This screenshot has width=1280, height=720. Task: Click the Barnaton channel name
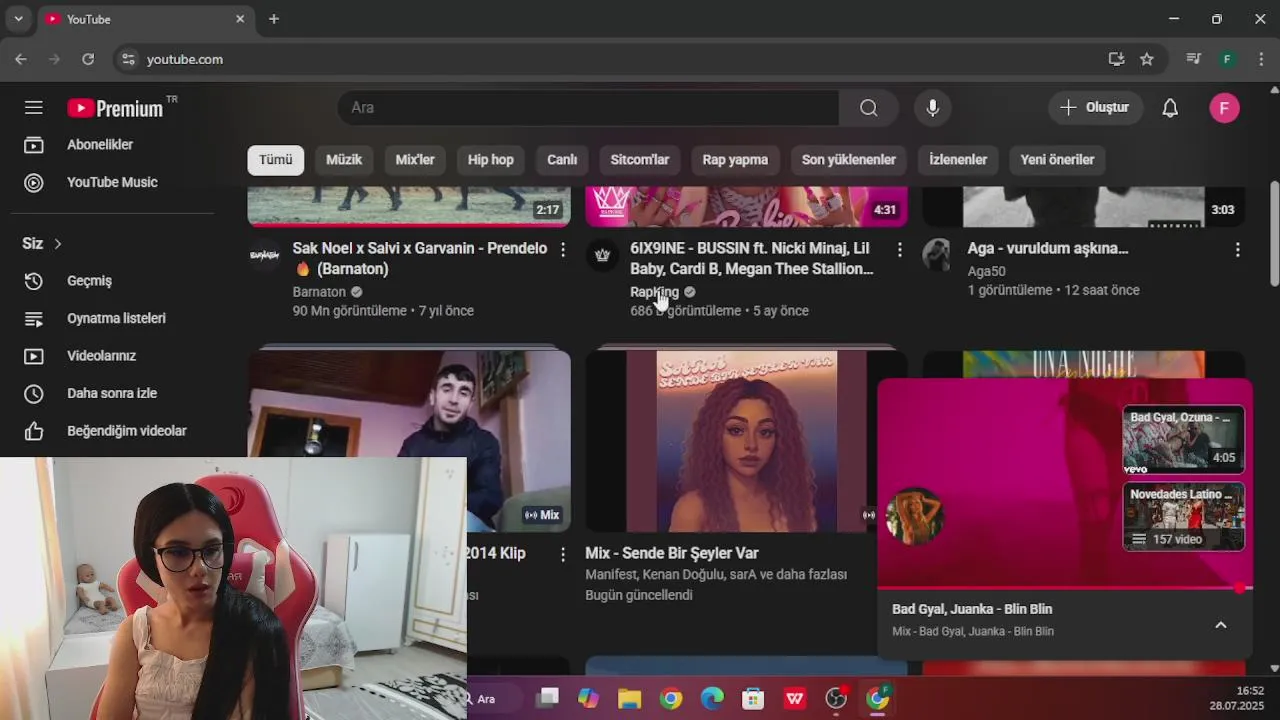pyautogui.click(x=319, y=292)
